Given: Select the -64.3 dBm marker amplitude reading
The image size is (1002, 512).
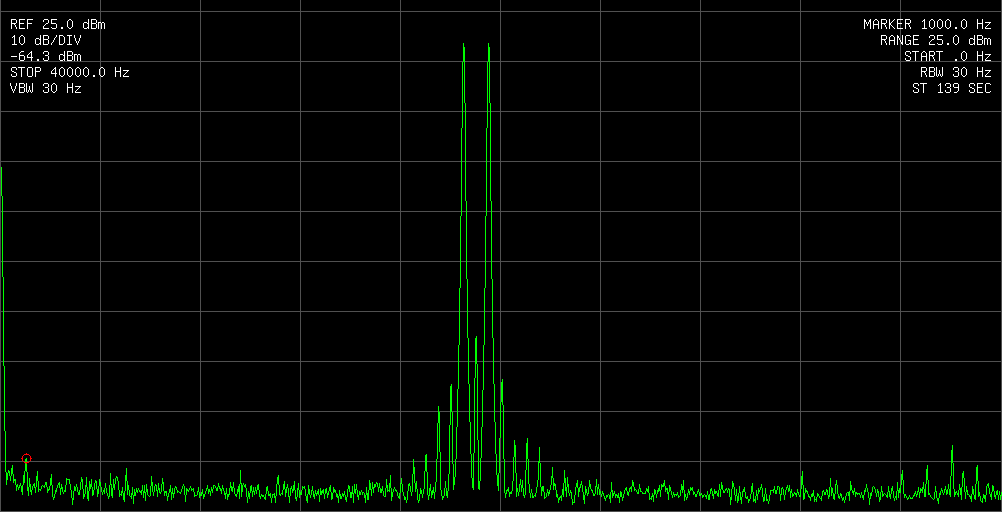Looking at the screenshot, I should click(46, 57).
